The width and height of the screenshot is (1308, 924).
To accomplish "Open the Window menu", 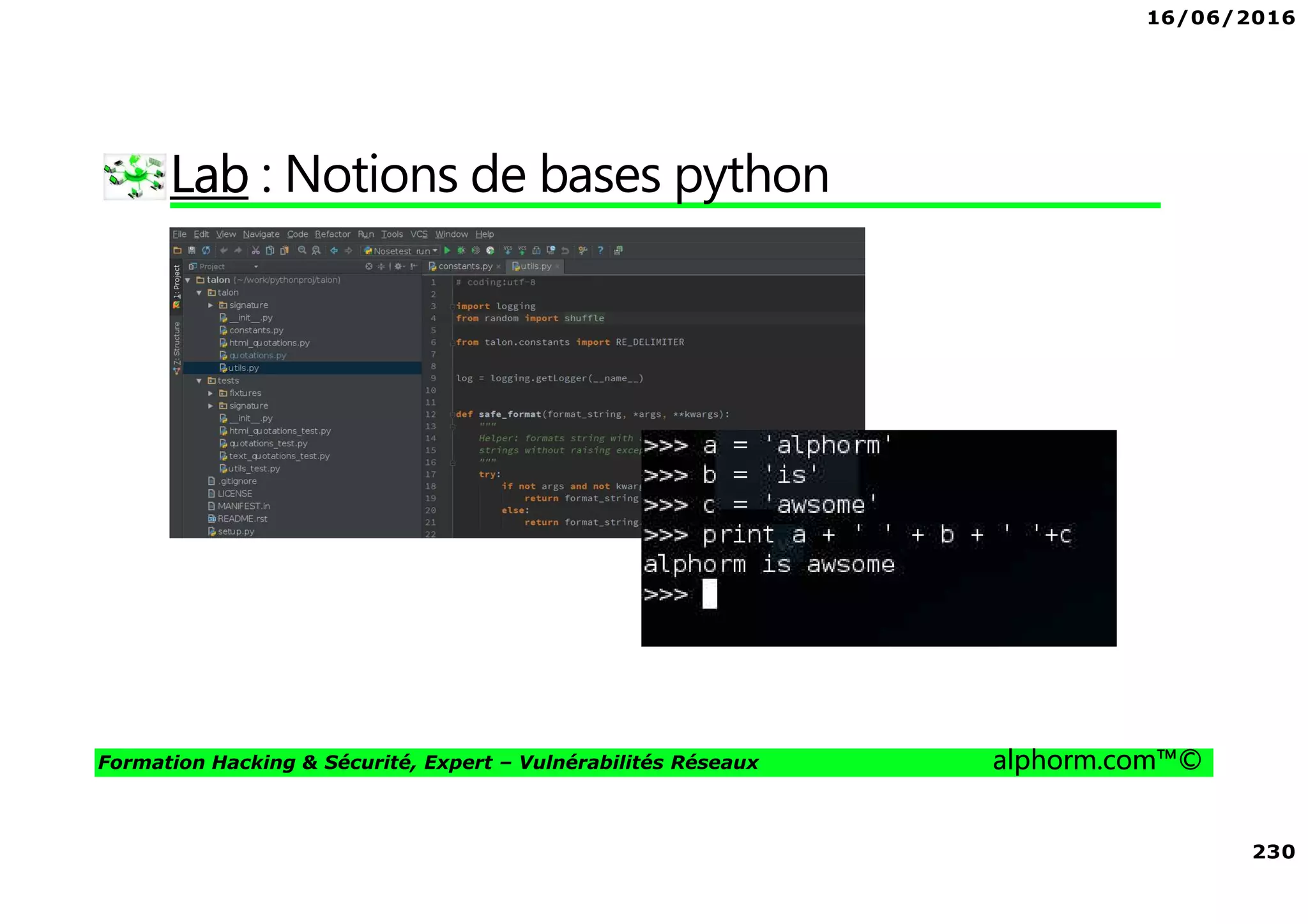I will click(452, 234).
